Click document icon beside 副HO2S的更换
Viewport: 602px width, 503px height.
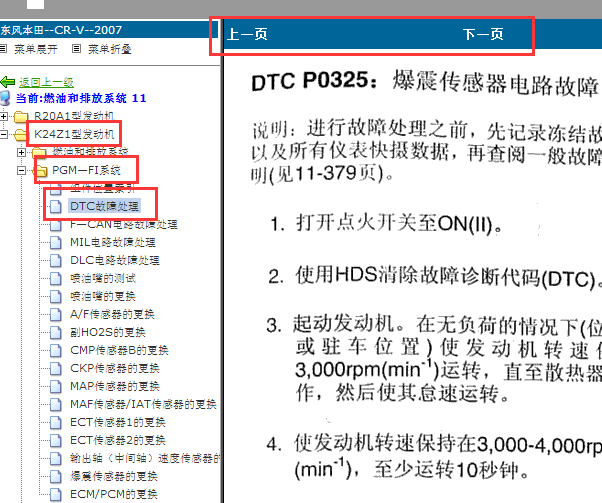point(56,333)
